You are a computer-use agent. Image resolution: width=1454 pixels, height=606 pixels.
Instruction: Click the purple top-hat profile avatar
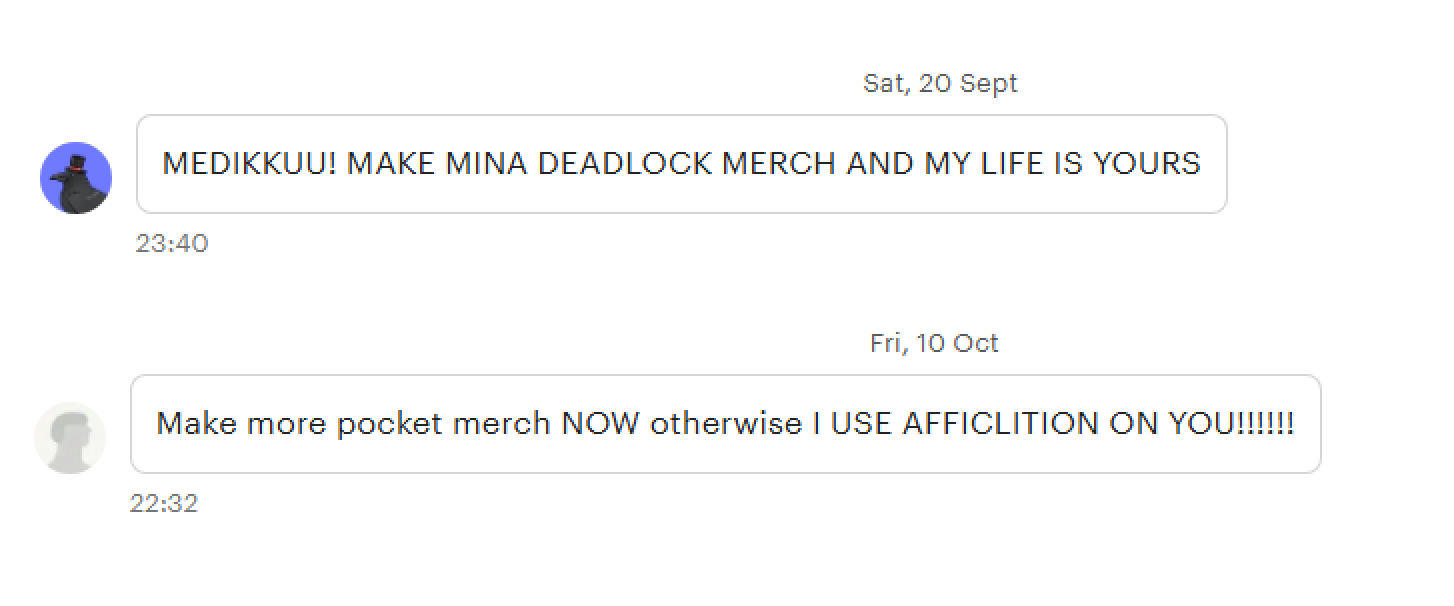pyautogui.click(x=76, y=178)
